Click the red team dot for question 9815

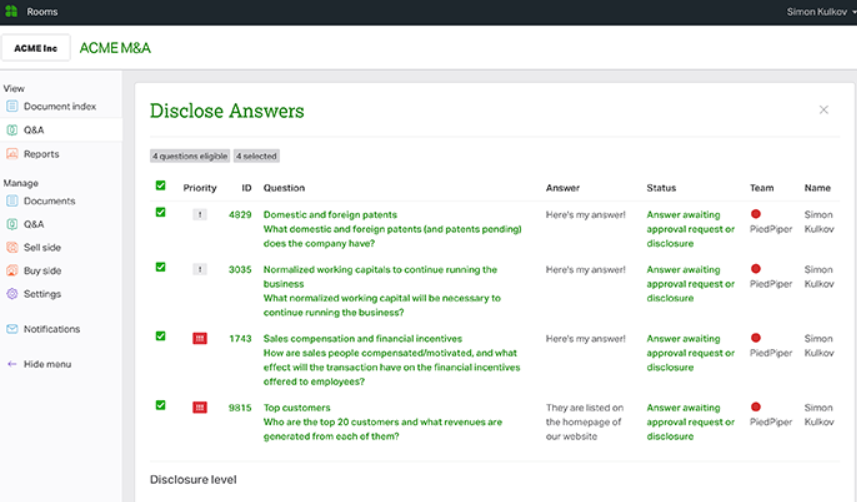pyautogui.click(x=756, y=406)
